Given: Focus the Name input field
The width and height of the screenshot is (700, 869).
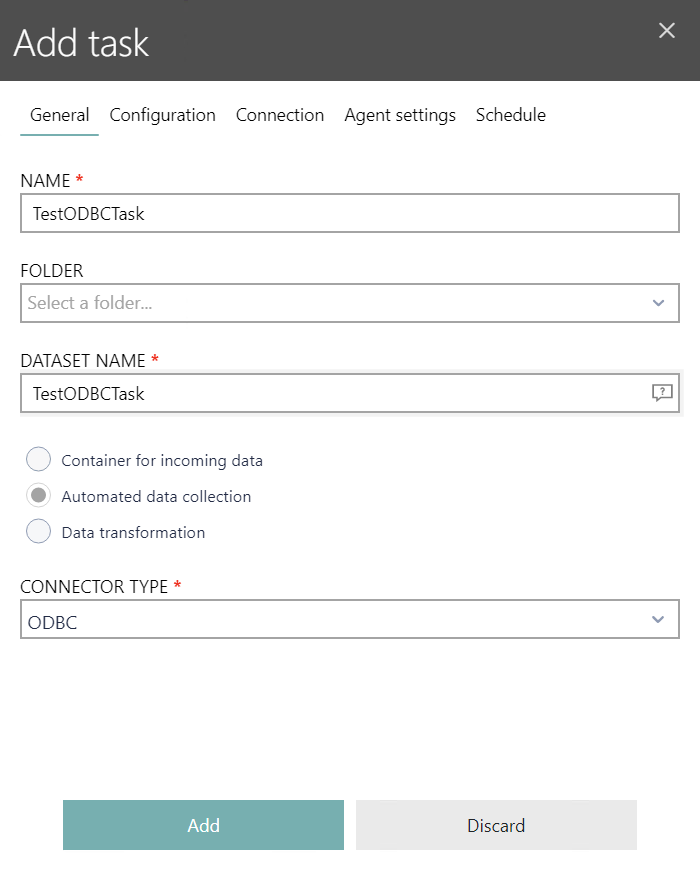Looking at the screenshot, I should [350, 213].
